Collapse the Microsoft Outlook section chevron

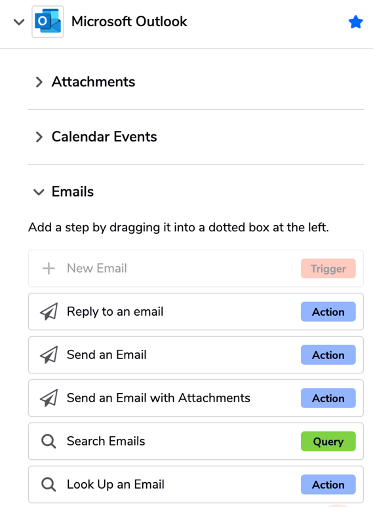tap(19, 22)
